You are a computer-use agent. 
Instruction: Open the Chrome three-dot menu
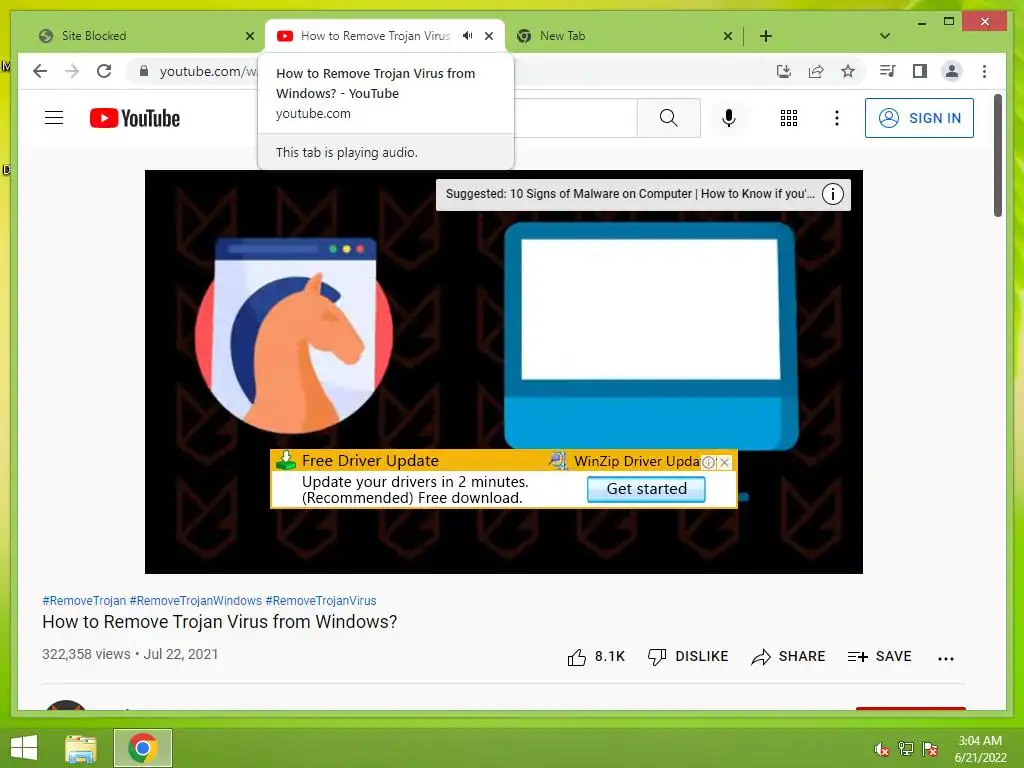[x=984, y=71]
